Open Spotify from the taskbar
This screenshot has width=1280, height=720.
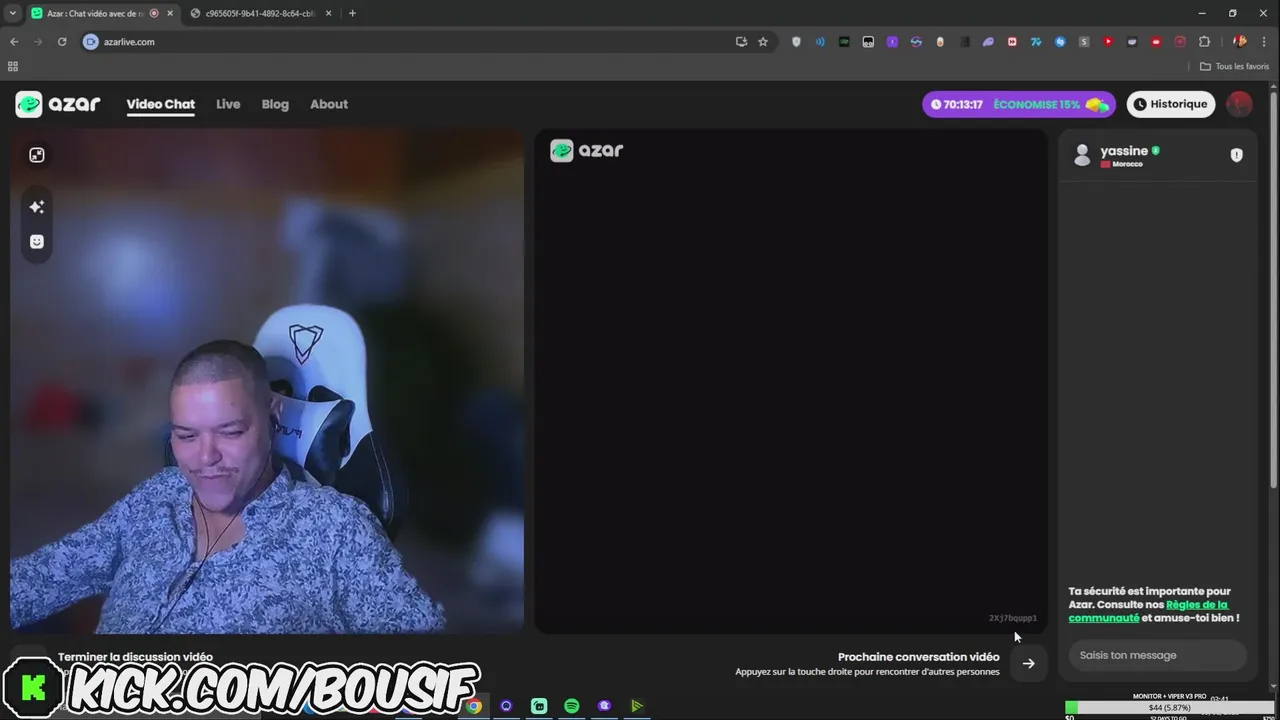click(x=571, y=706)
